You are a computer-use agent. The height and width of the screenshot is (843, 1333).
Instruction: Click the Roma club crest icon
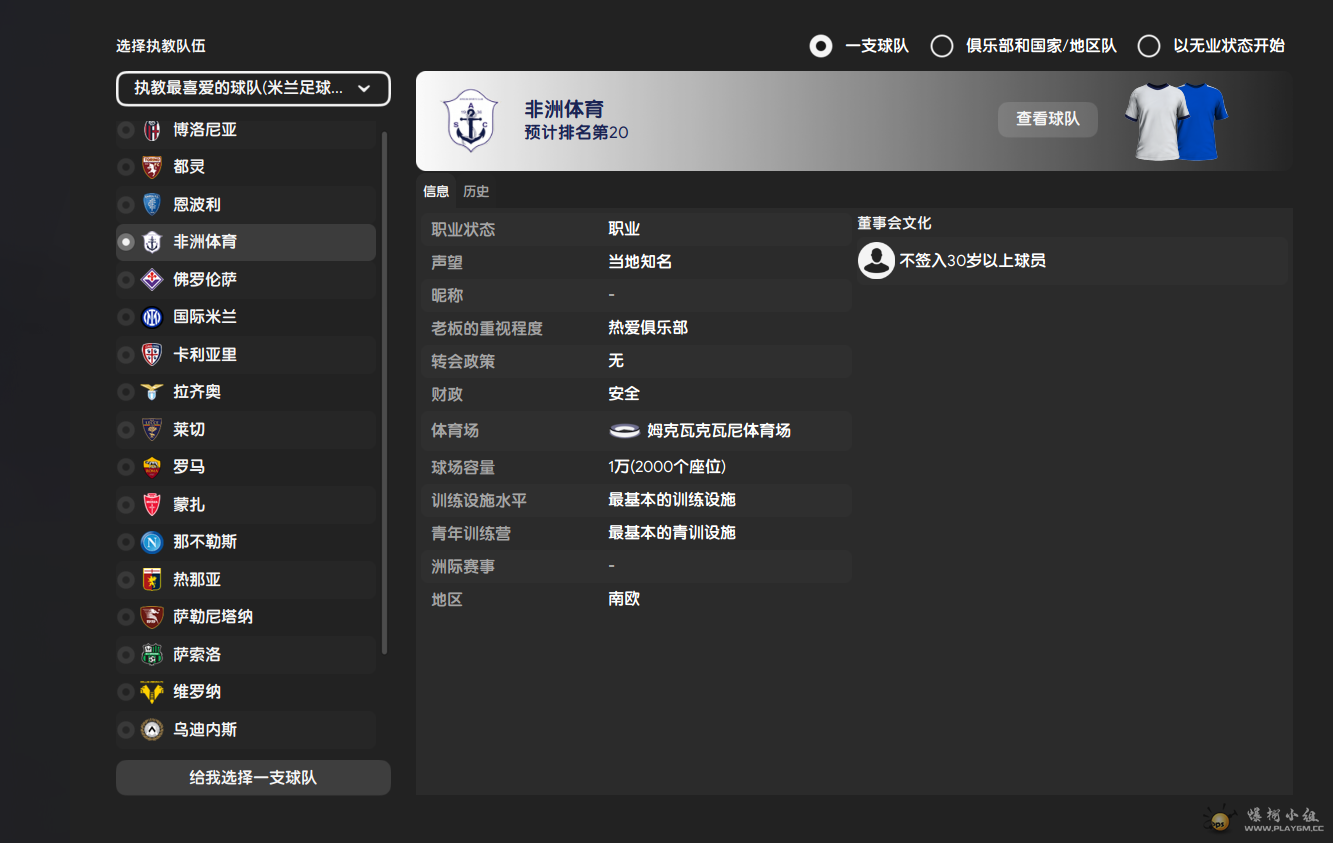pos(152,467)
